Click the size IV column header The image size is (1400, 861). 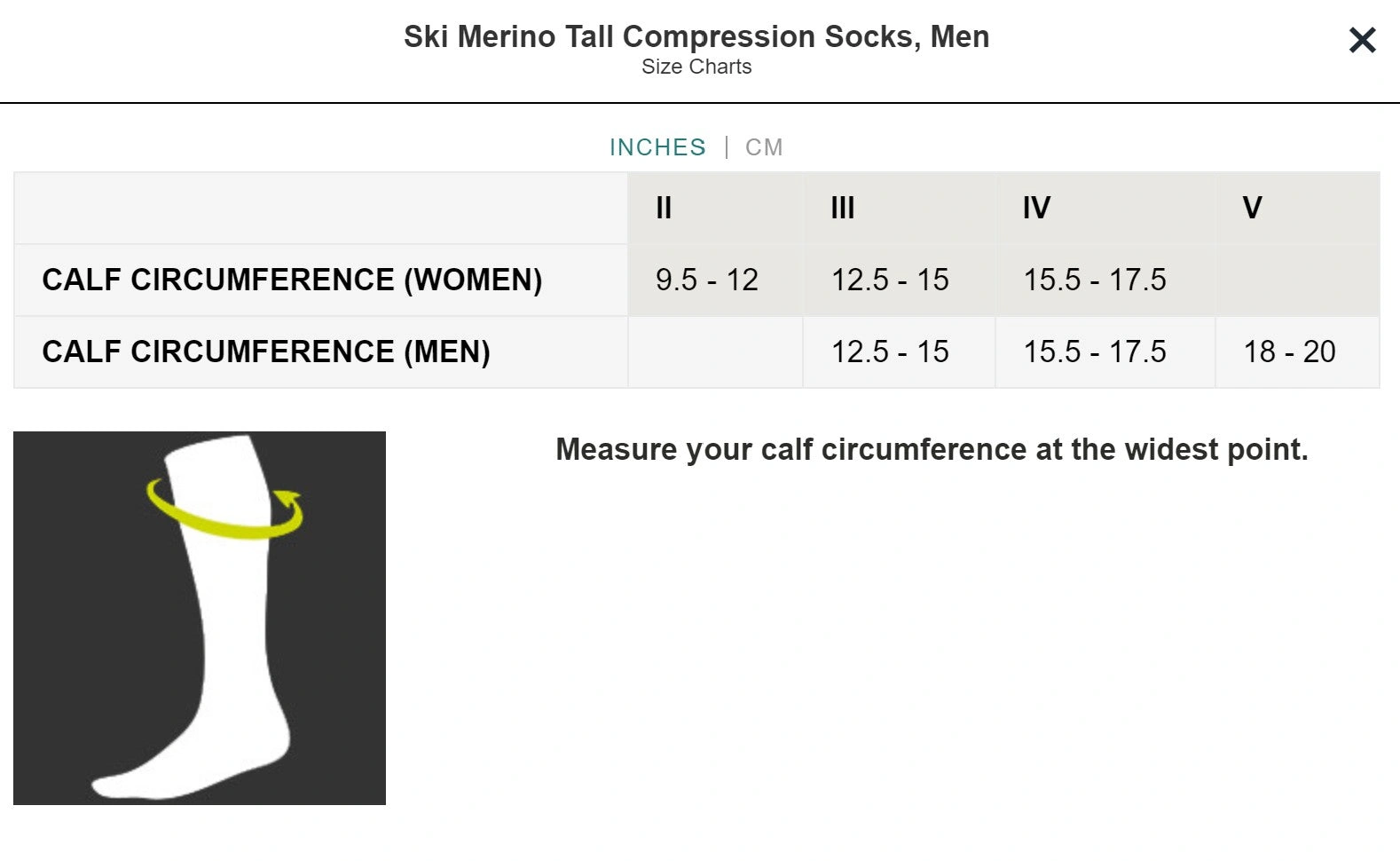point(1105,209)
